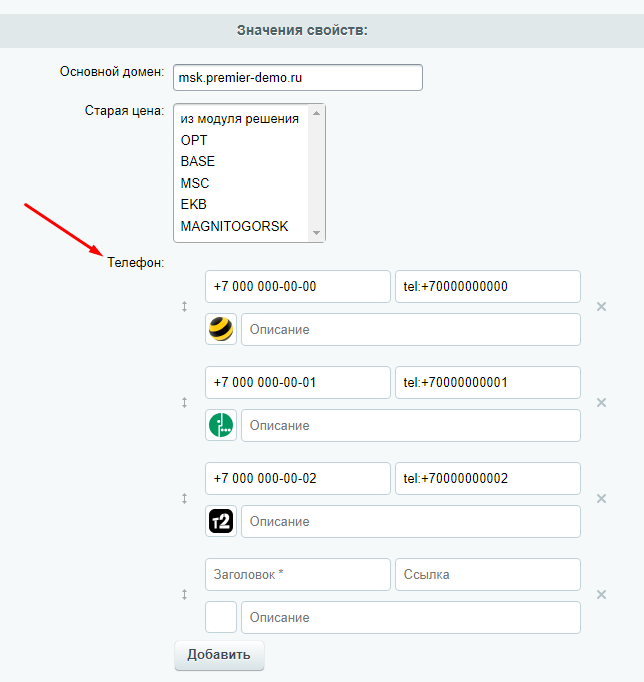
Task: Click the reorder handle beside the MegaFon phone
Action: click(x=184, y=403)
